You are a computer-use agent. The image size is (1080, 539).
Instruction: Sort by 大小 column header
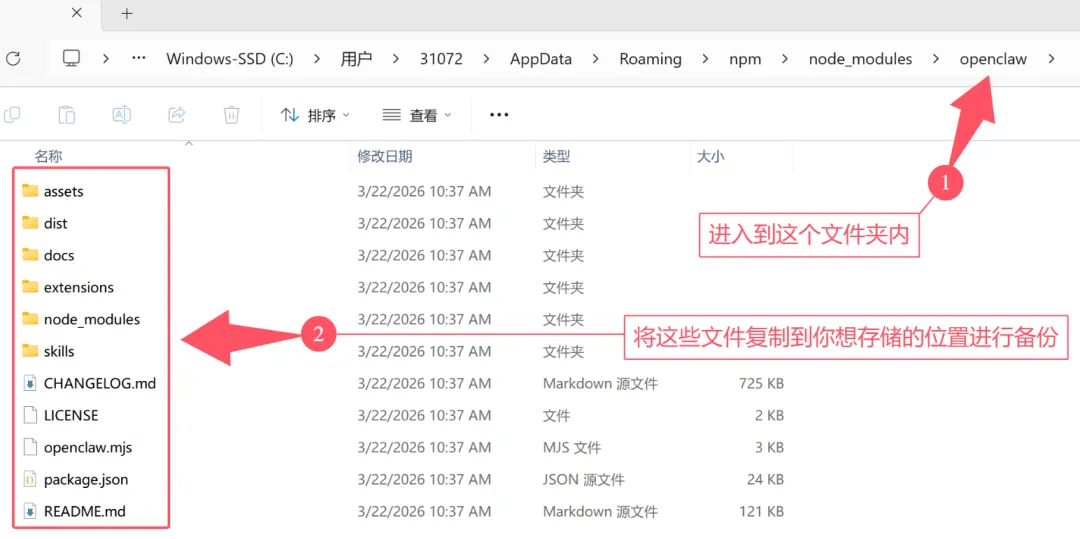coord(711,156)
